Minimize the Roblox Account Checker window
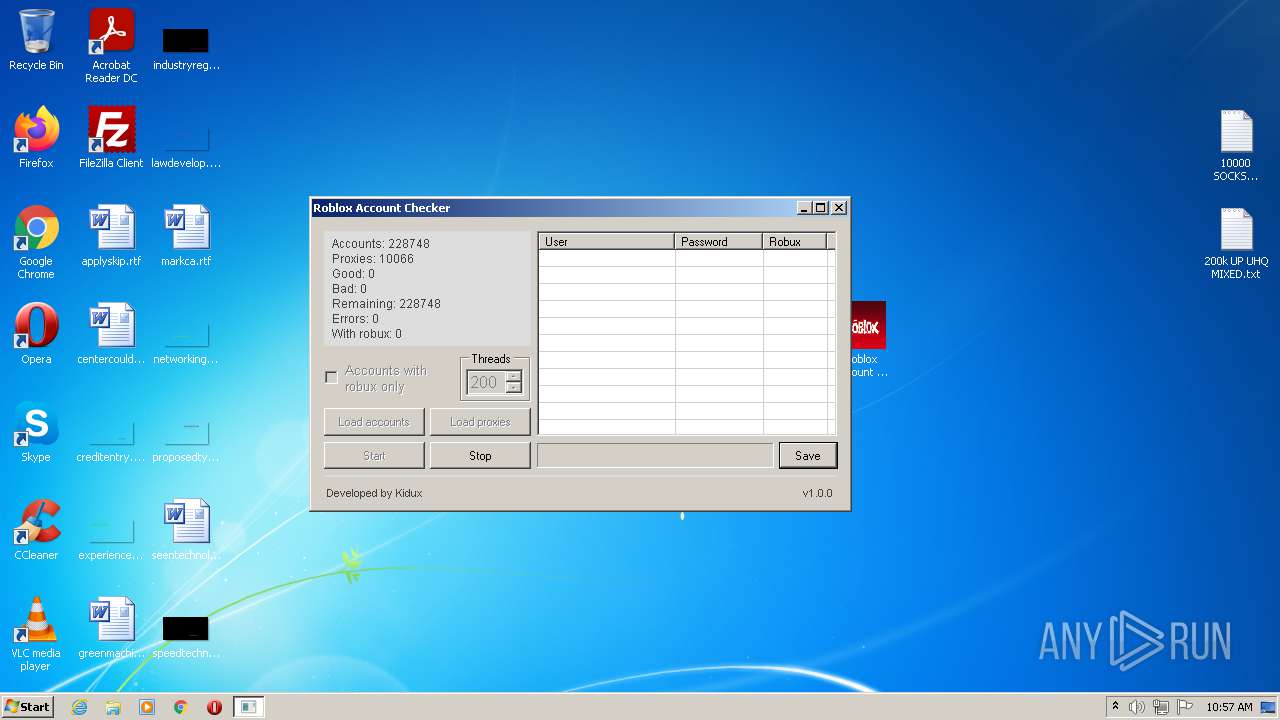The height and width of the screenshot is (720, 1280). (x=804, y=208)
